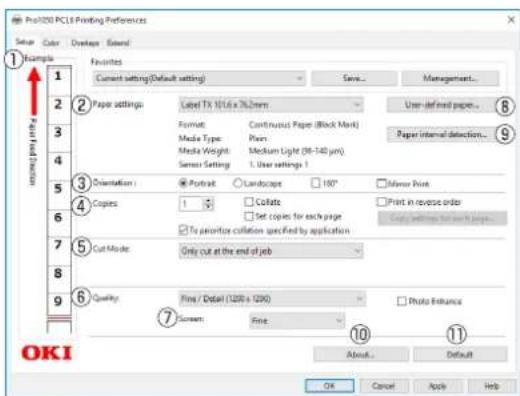Viewport: 520px width, 396px height.
Task: Decrease copies with the down arrow
Action: coord(208,207)
